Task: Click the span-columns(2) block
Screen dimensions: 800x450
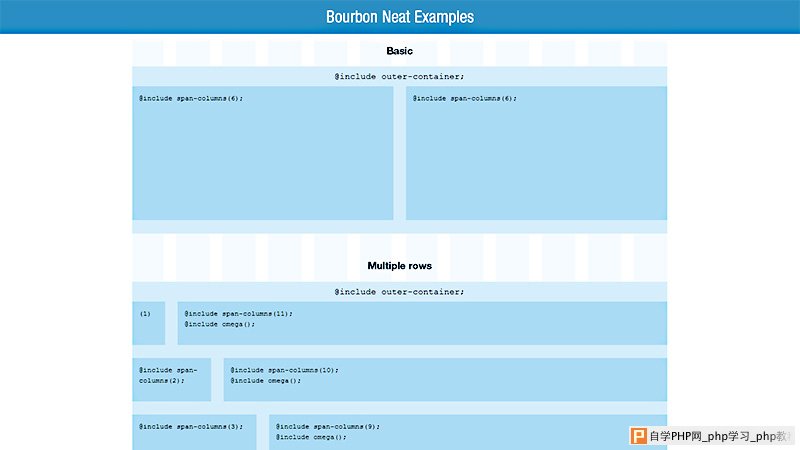Action: click(171, 380)
